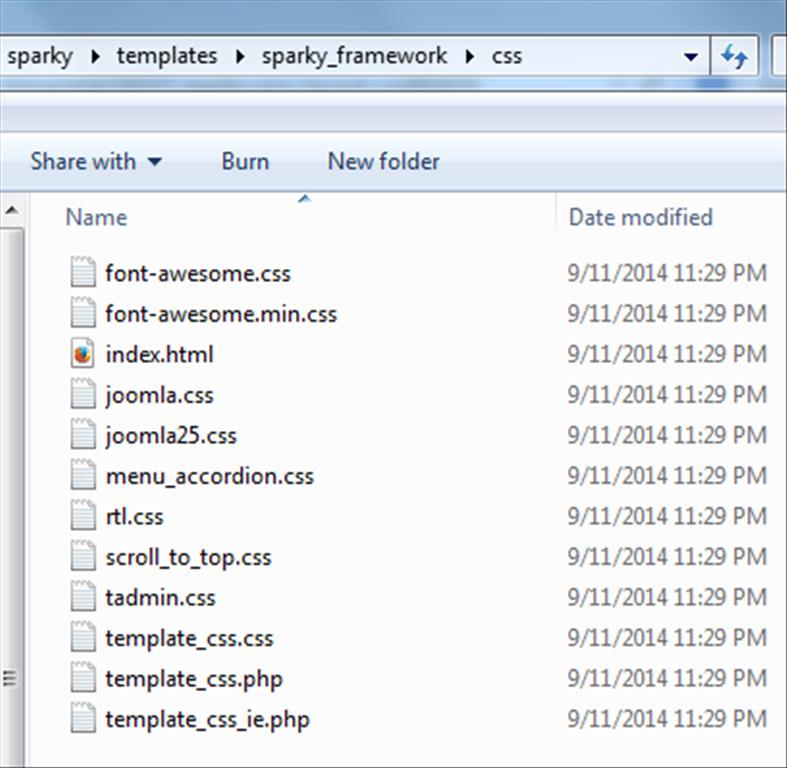Click the Firefox icon beside index.html
Screen dimensions: 787x768
pos(83,353)
